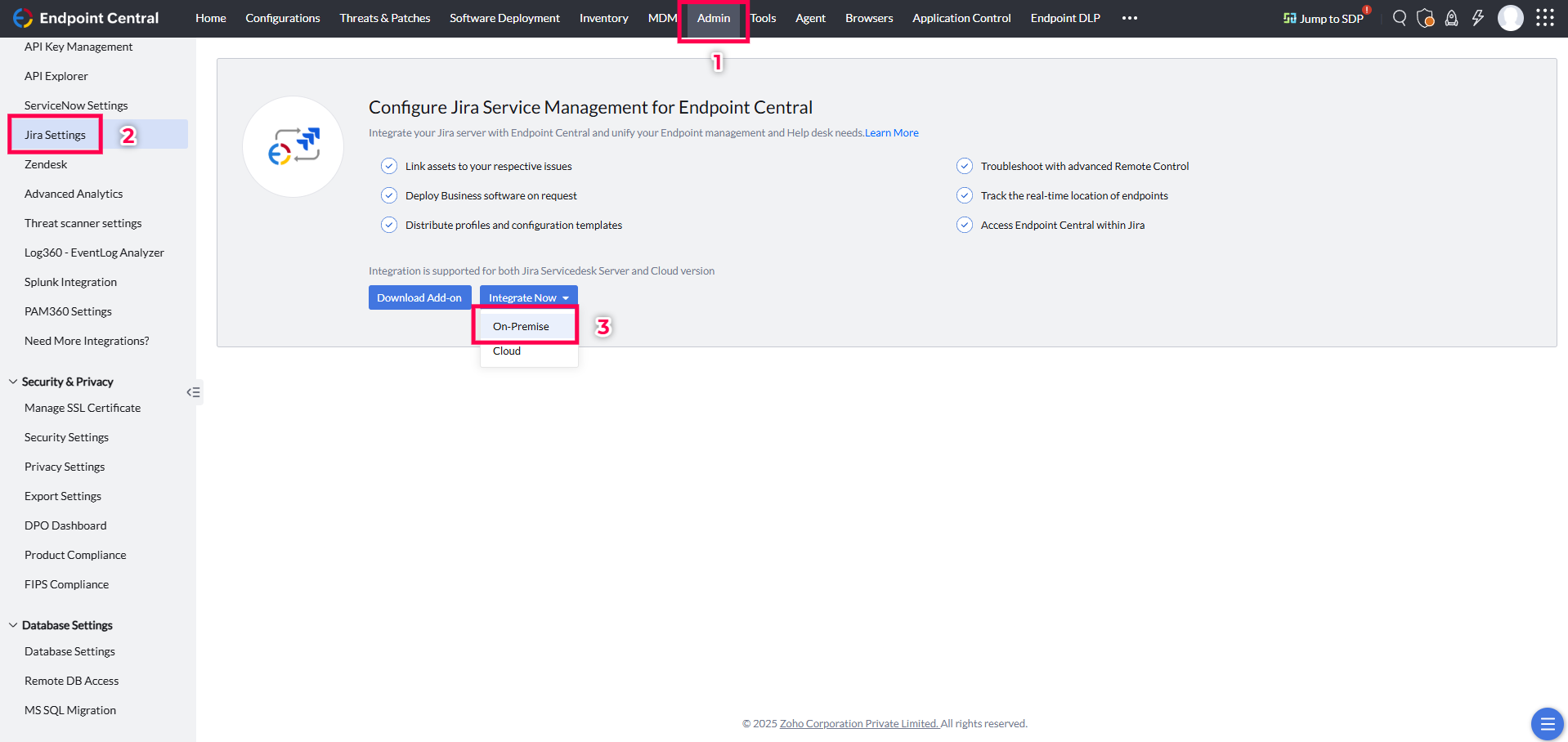Toggle the Integrate Now dropdown
Image resolution: width=1568 pixels, height=742 pixels.
[529, 297]
